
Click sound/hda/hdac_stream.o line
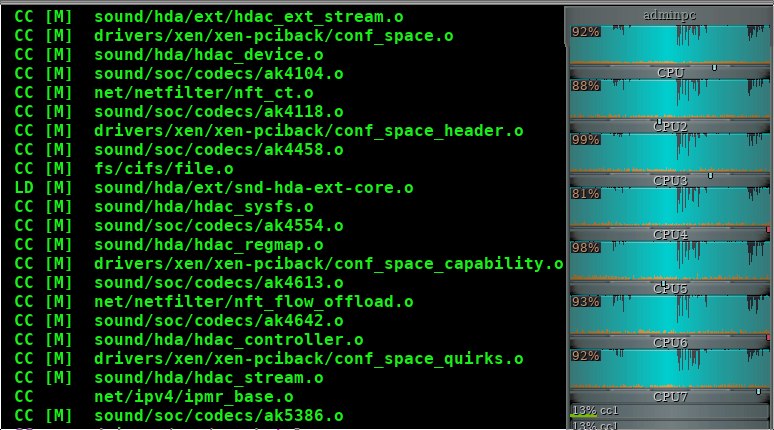click(x=169, y=378)
